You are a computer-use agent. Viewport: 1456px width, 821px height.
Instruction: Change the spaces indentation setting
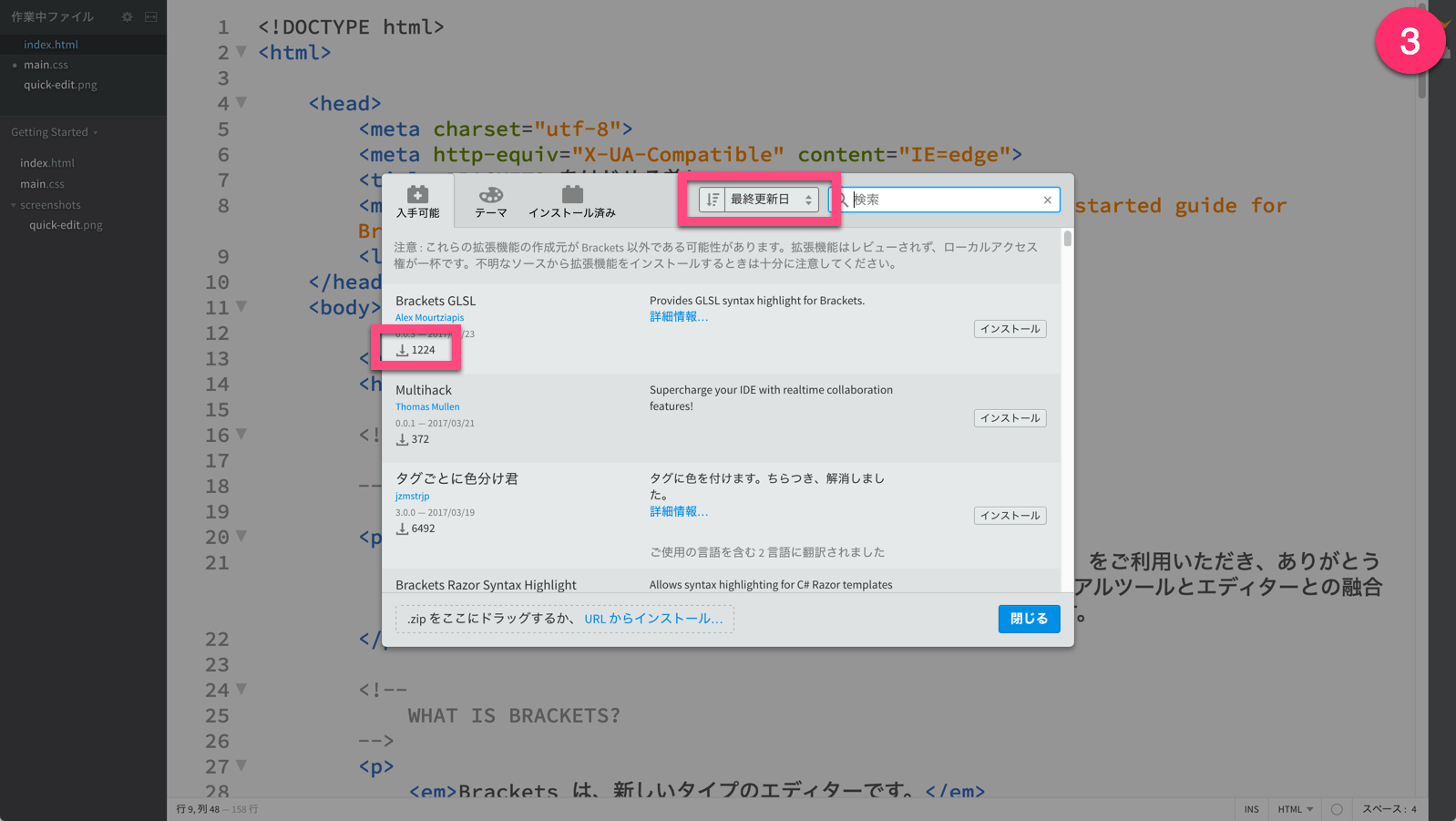1389,809
